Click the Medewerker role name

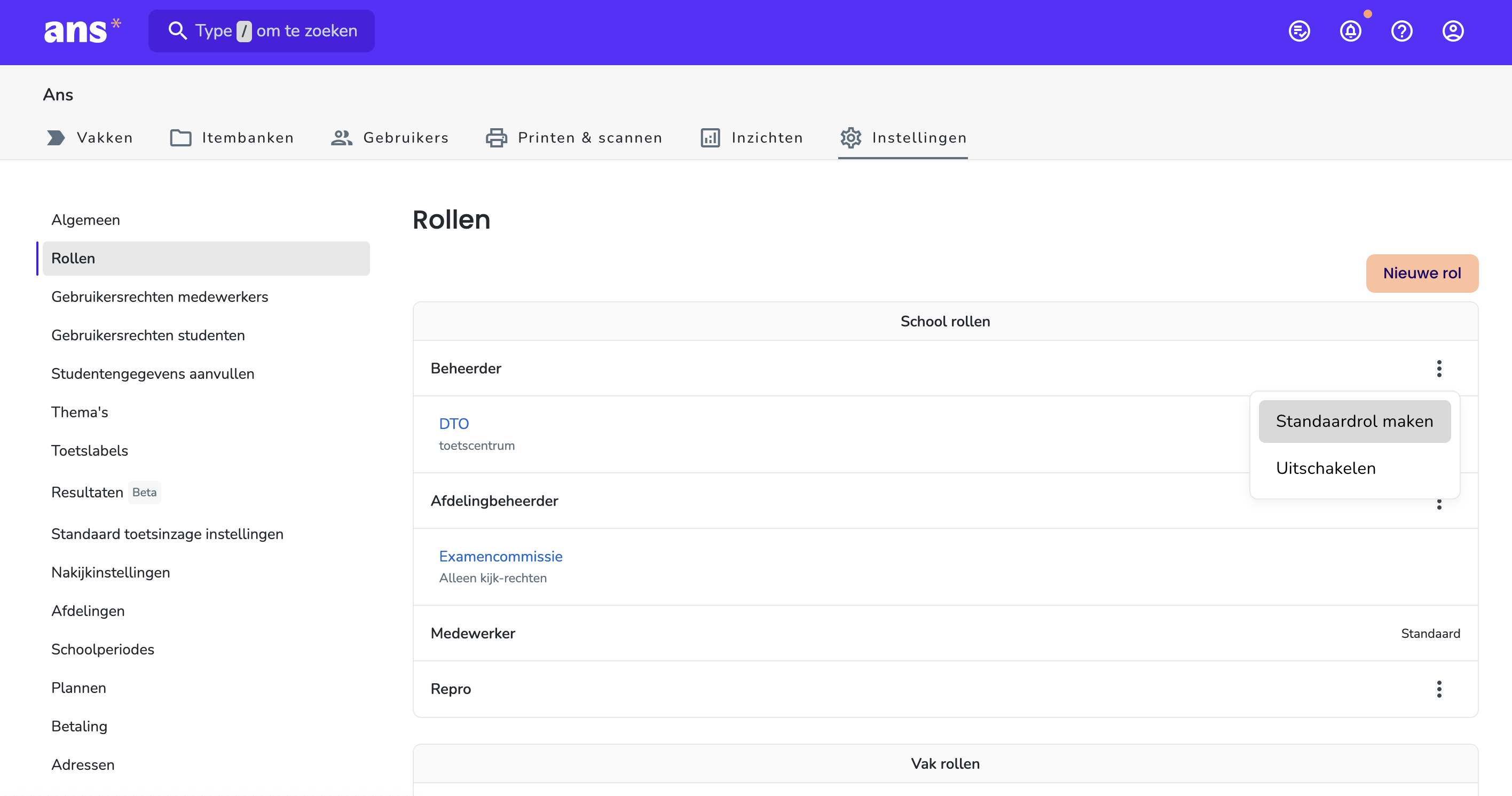click(472, 633)
